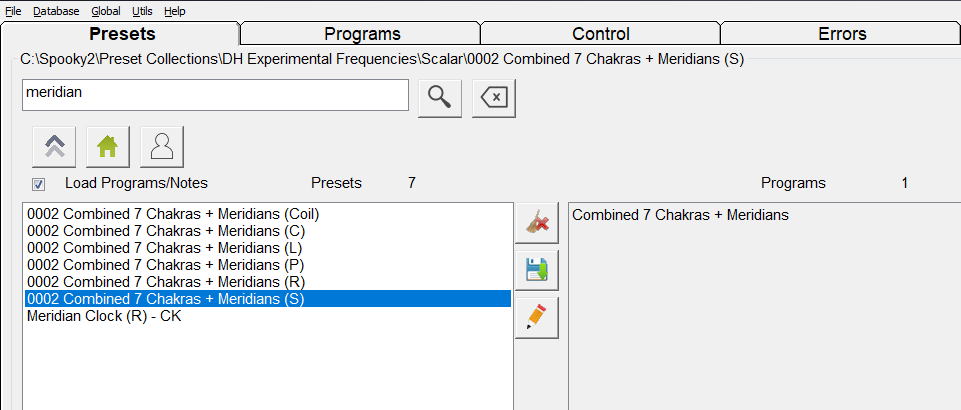
Task: Open the Database menu
Action: [x=56, y=11]
